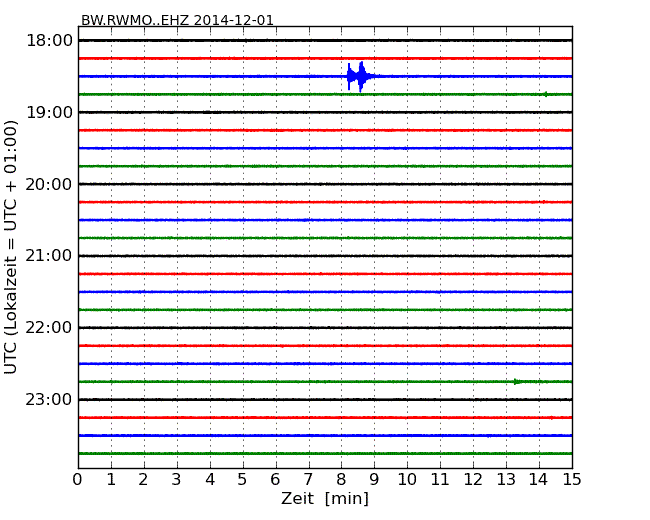The width and height of the screenshot is (650, 520).
Task: Click x-axis tick label "11"
Action: (440, 480)
